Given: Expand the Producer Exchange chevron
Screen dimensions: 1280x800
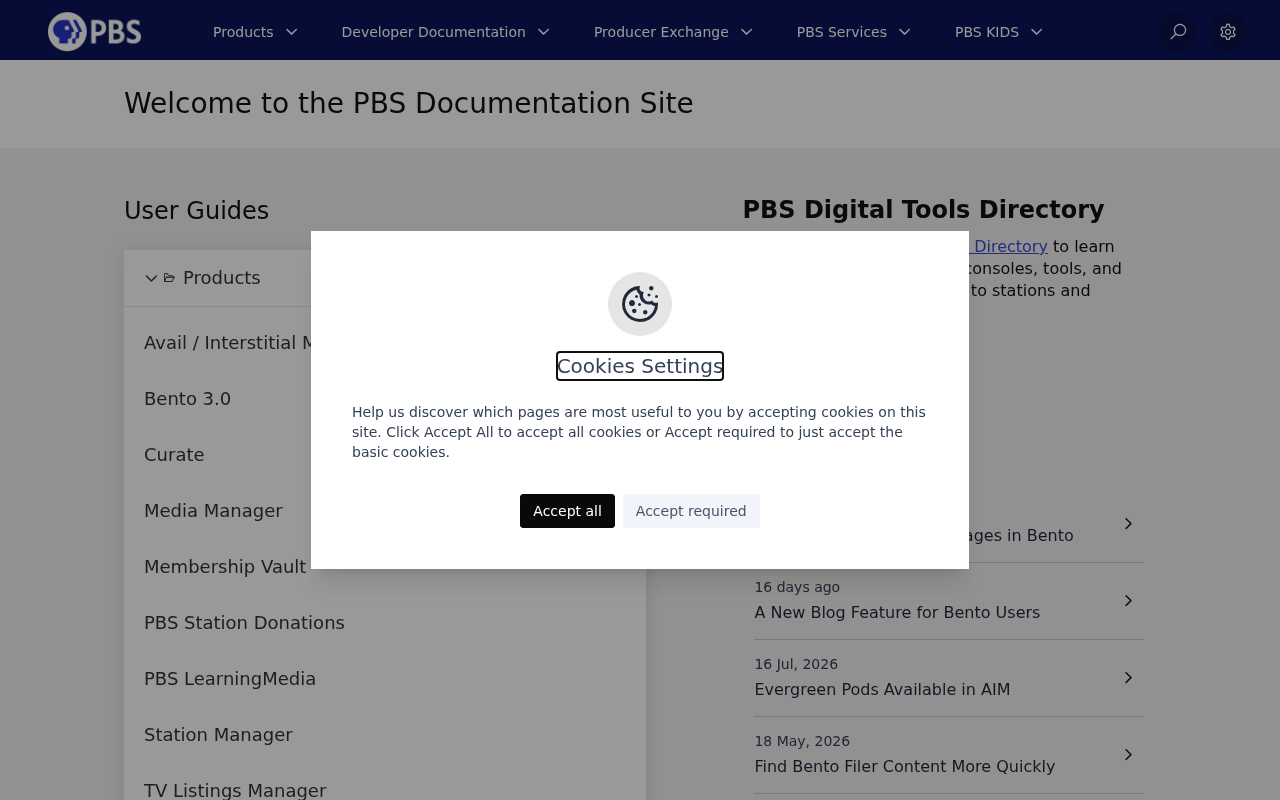Looking at the screenshot, I should (x=746, y=32).
